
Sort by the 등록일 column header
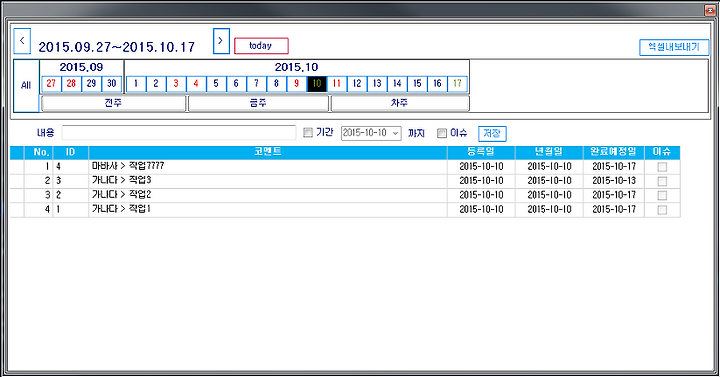tap(481, 152)
